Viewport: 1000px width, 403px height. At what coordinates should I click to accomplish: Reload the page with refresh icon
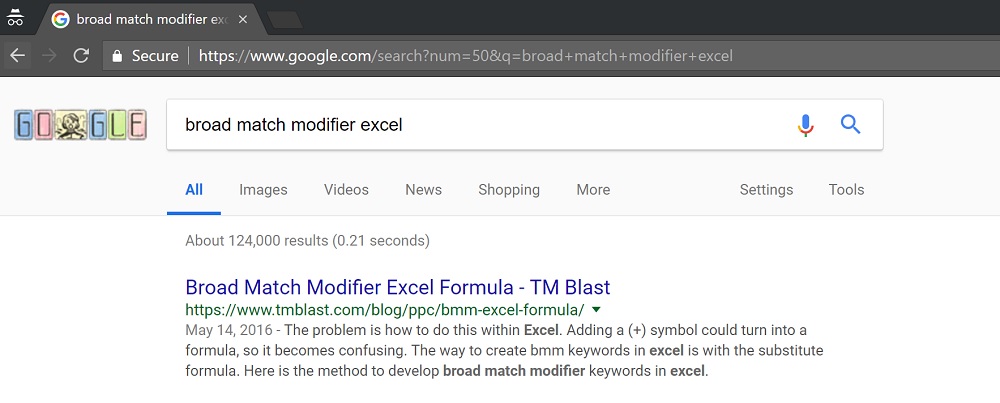pyautogui.click(x=81, y=55)
